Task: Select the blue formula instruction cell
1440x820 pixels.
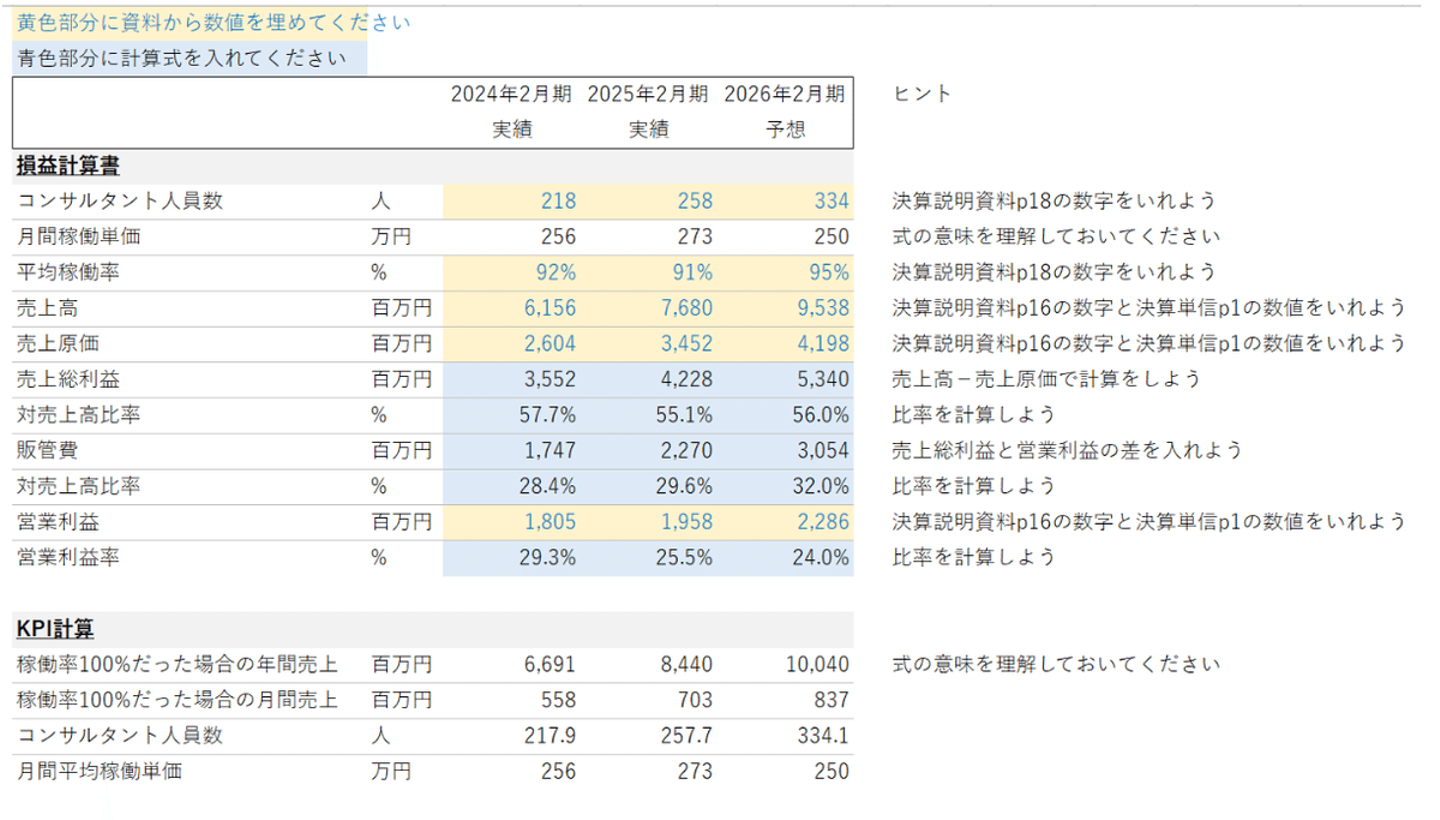Action: (x=191, y=57)
